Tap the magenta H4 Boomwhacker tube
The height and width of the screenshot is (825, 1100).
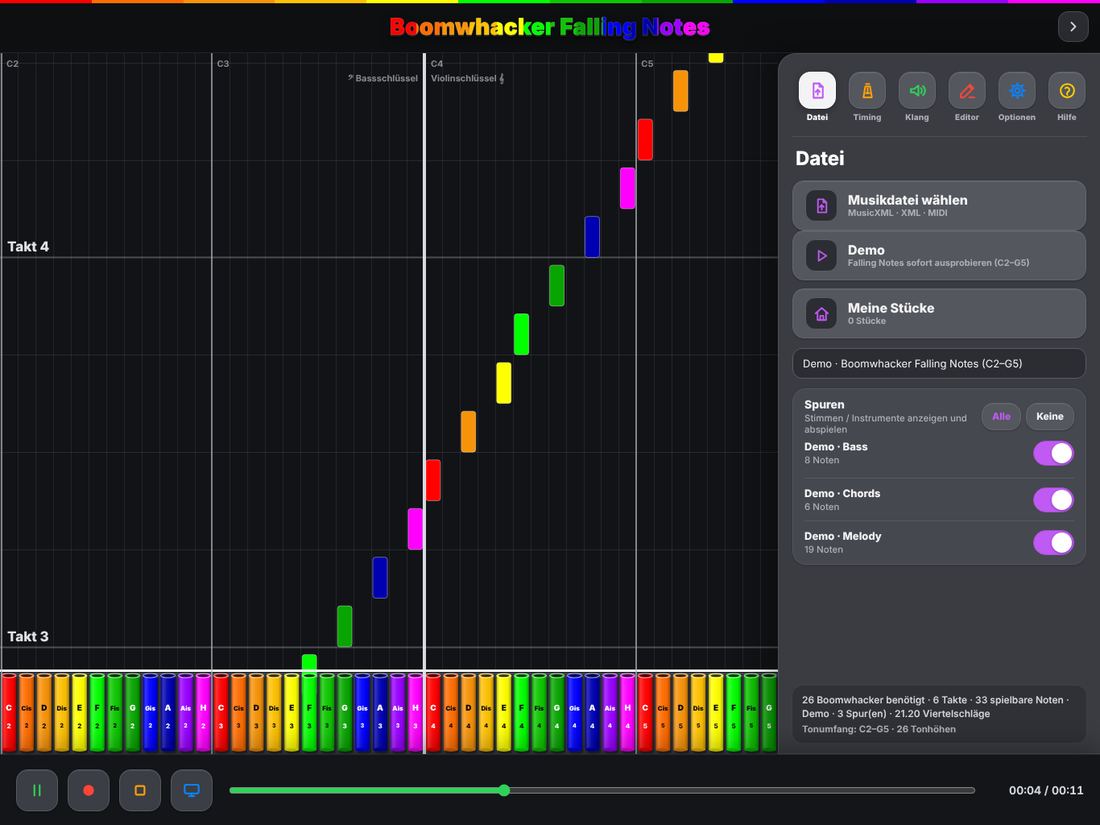pyautogui.click(x=627, y=712)
